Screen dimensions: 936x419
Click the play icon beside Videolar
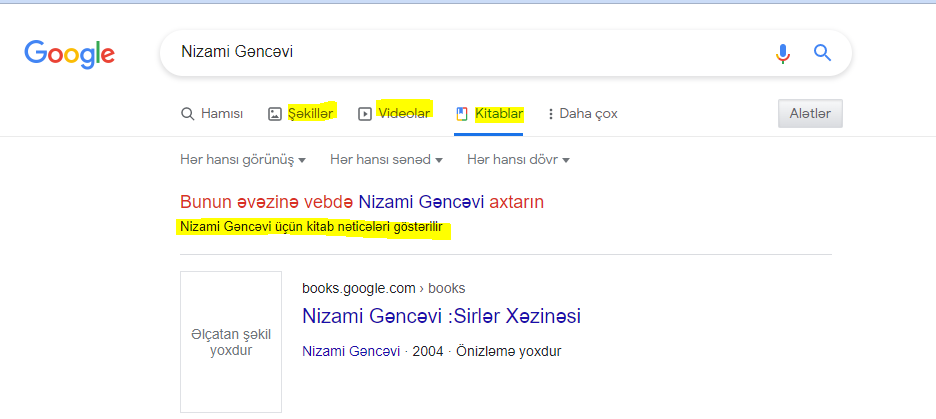pyautogui.click(x=365, y=114)
